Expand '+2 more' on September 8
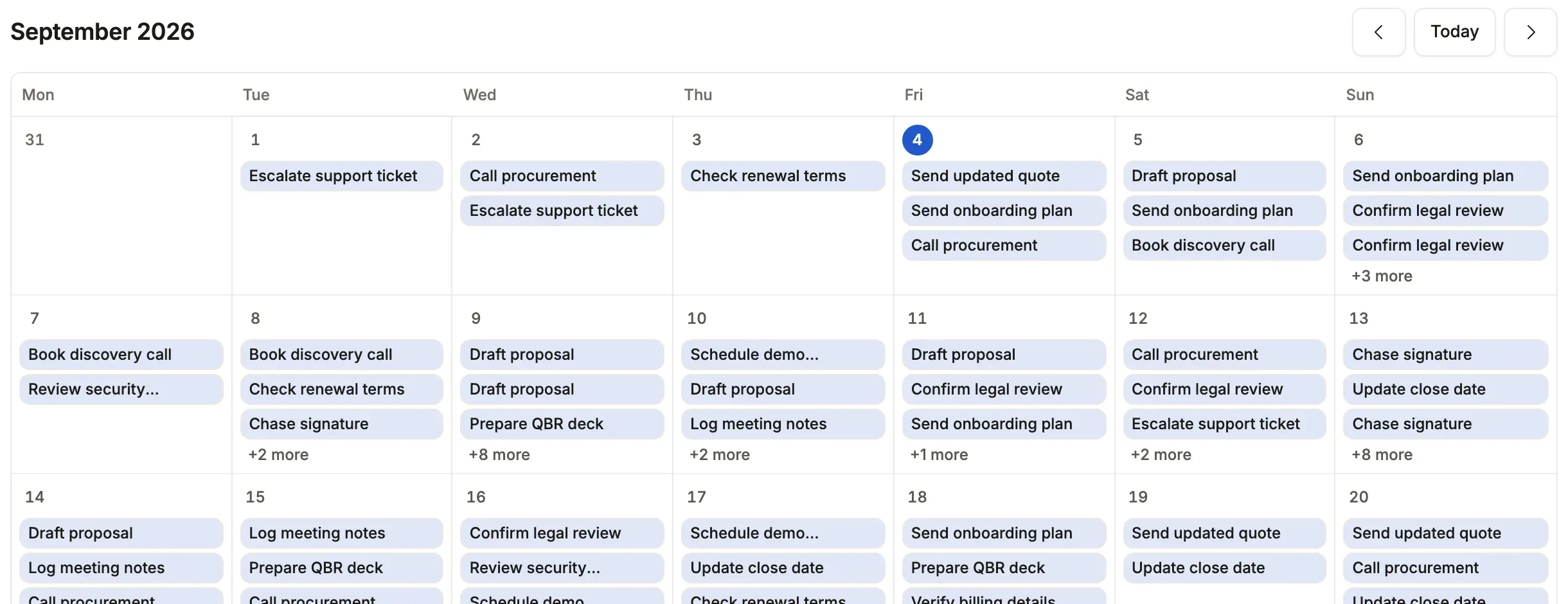The image size is (1568, 604). coord(278,455)
